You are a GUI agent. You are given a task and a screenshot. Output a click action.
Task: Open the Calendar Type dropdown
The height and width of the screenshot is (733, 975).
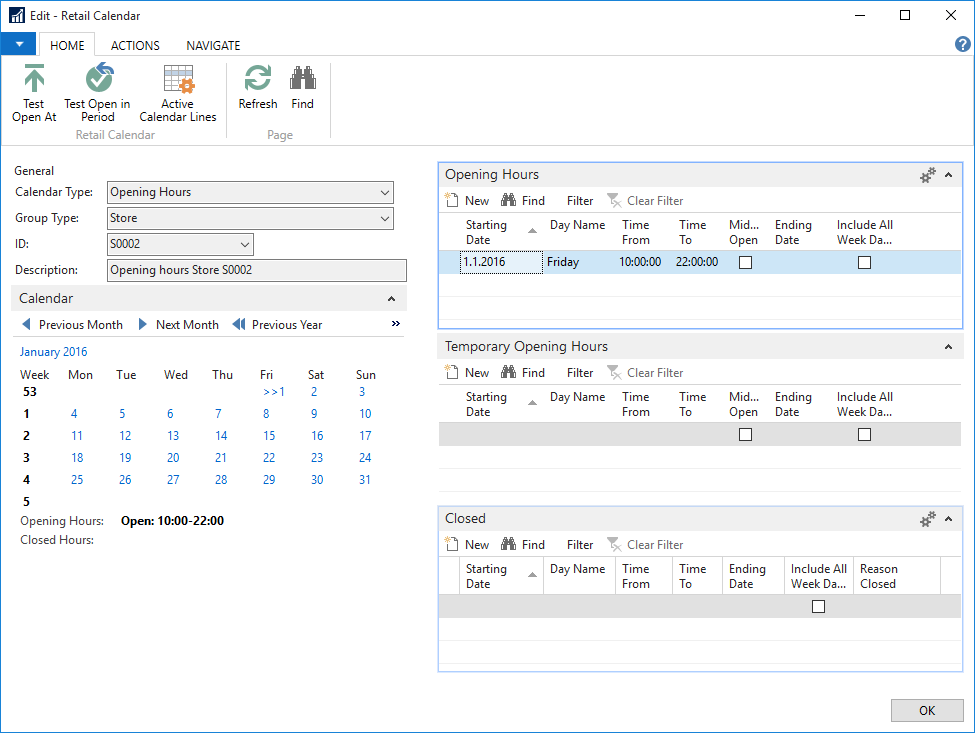click(385, 192)
